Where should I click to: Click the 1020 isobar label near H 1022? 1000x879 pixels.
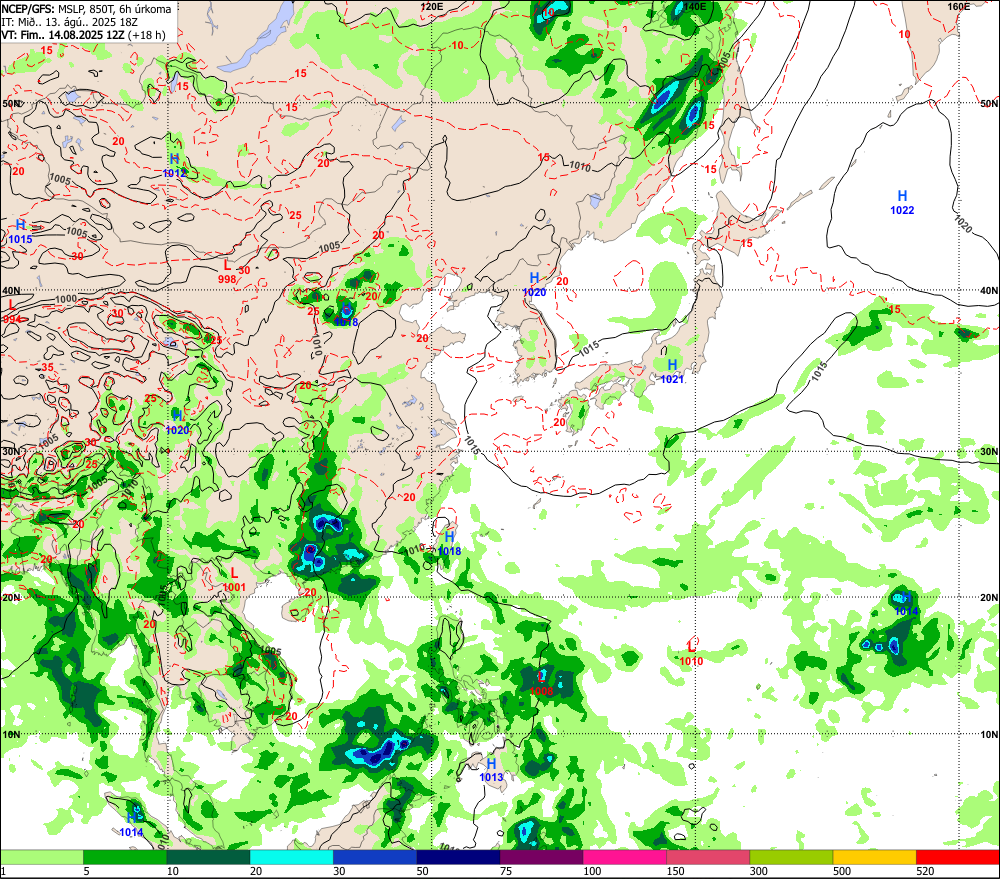coord(962,224)
